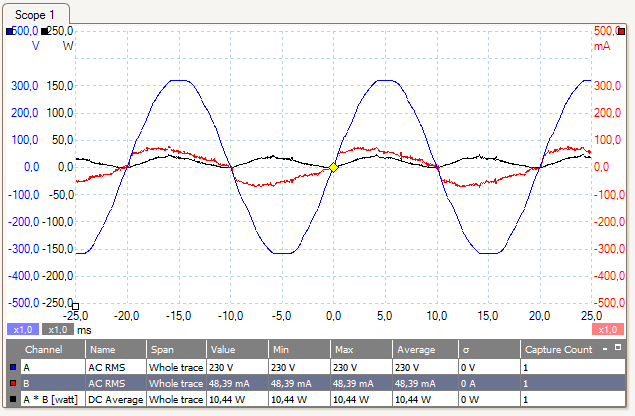Click the Capture Count column header
635x416 pixels.
coord(555,350)
